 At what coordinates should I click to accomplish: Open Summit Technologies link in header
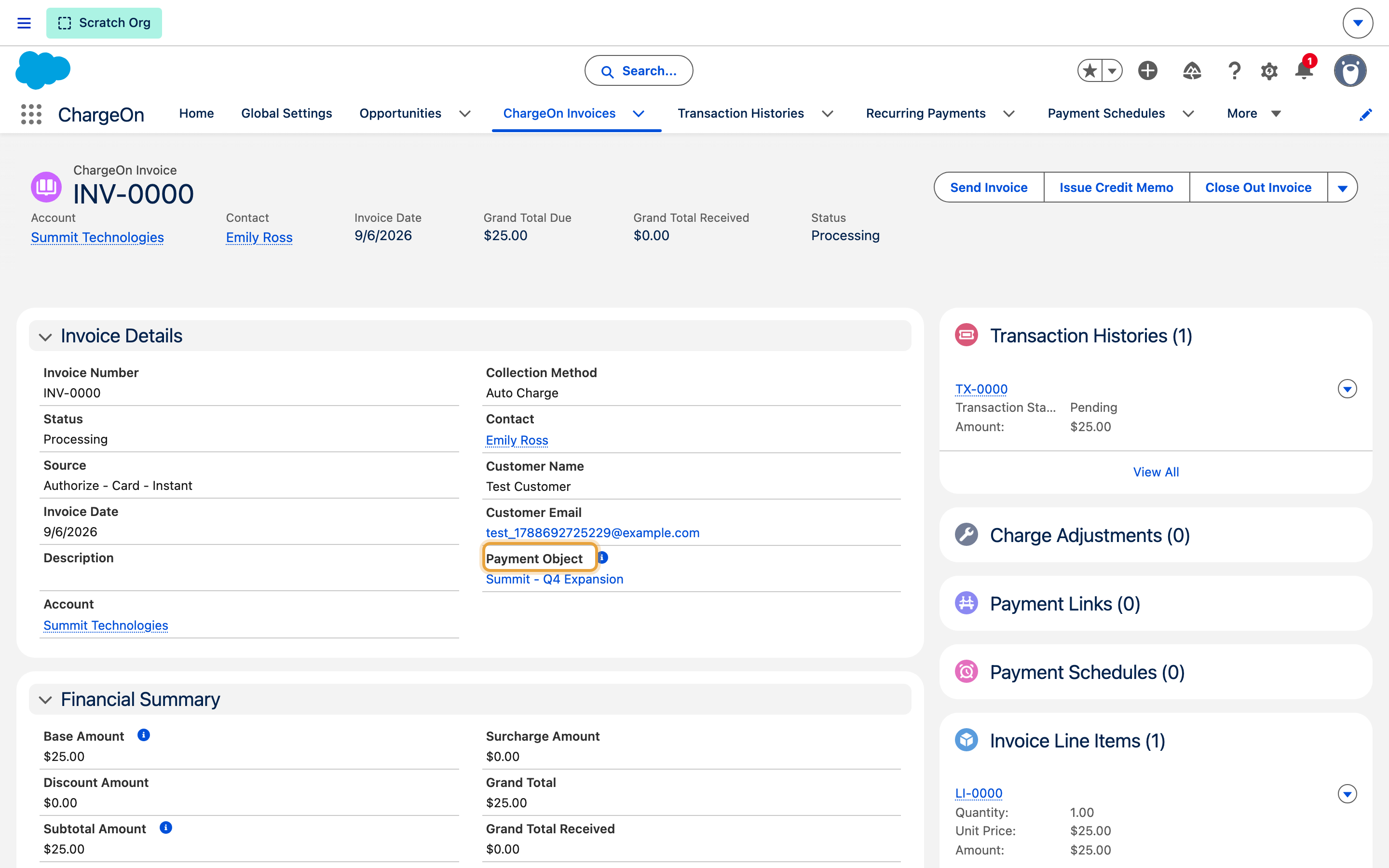pyautogui.click(x=97, y=237)
